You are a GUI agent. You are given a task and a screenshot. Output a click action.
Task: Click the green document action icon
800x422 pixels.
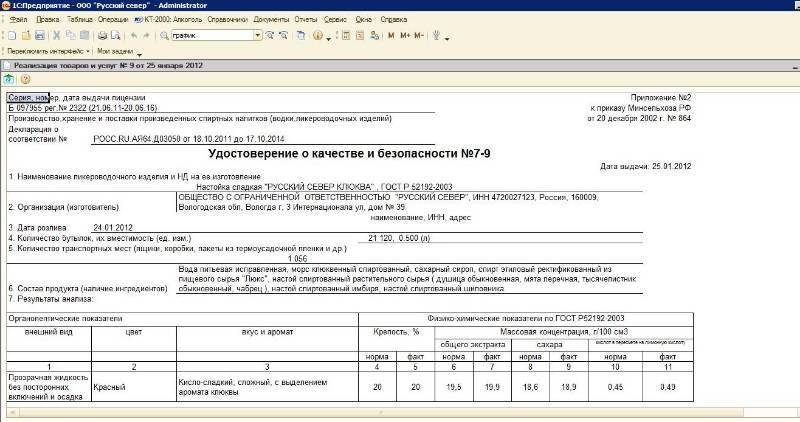point(9,79)
